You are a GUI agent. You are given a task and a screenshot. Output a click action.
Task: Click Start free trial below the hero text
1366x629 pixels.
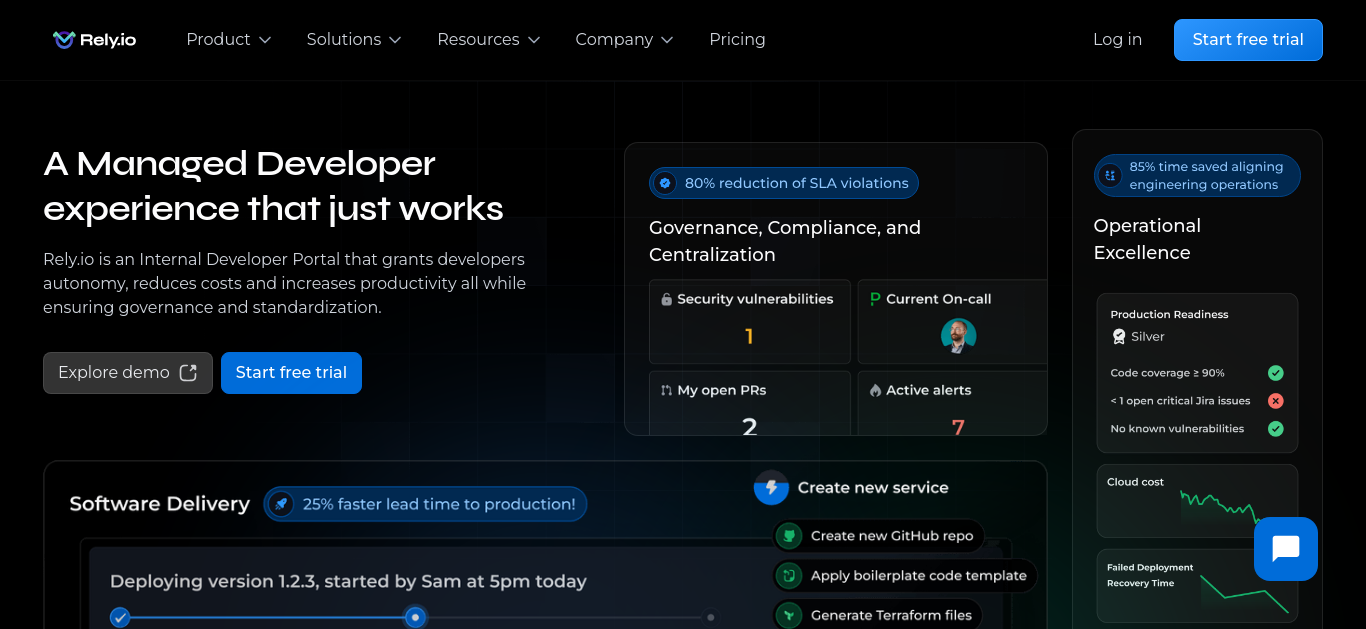pos(291,373)
